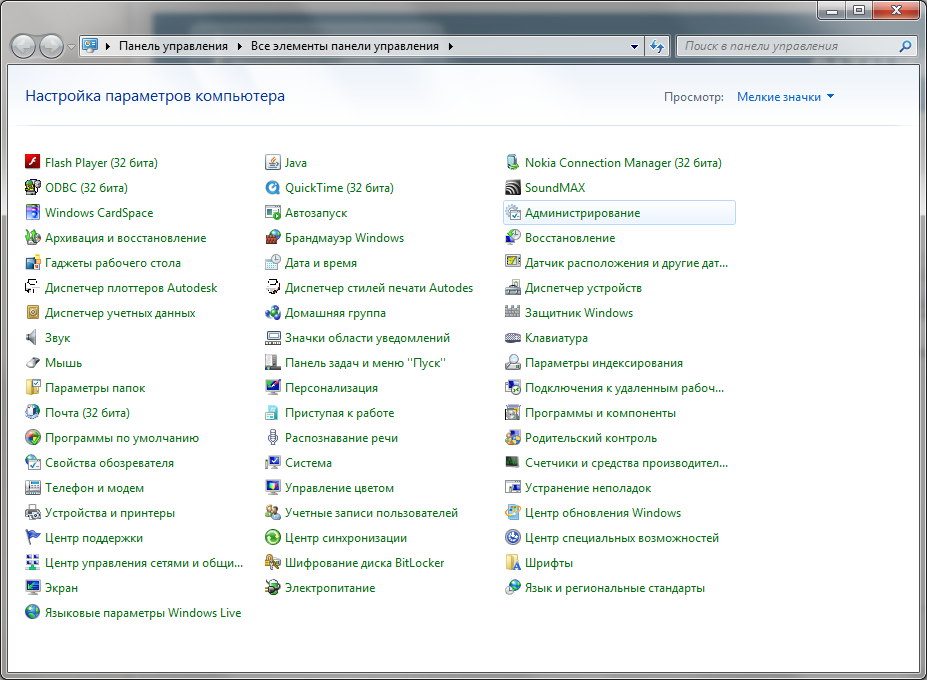The width and height of the screenshot is (927, 680).
Task: Open Параметры папок
Action: point(95,388)
